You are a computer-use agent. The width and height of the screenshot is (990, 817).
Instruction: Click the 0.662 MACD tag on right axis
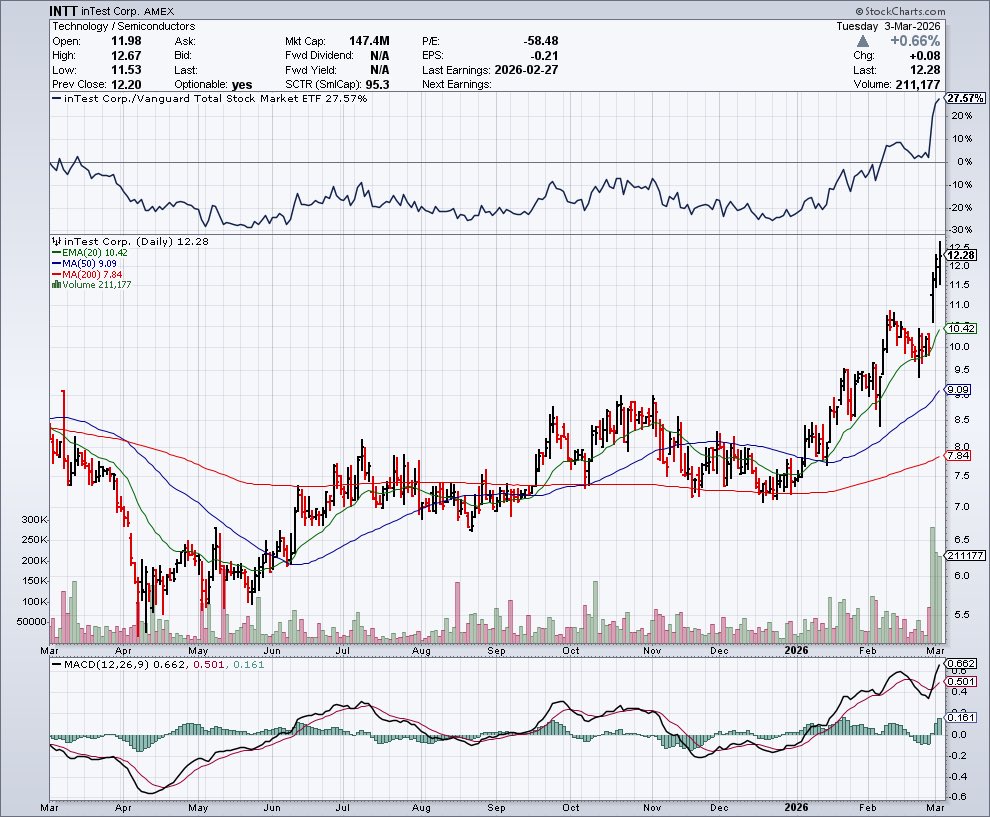962,664
